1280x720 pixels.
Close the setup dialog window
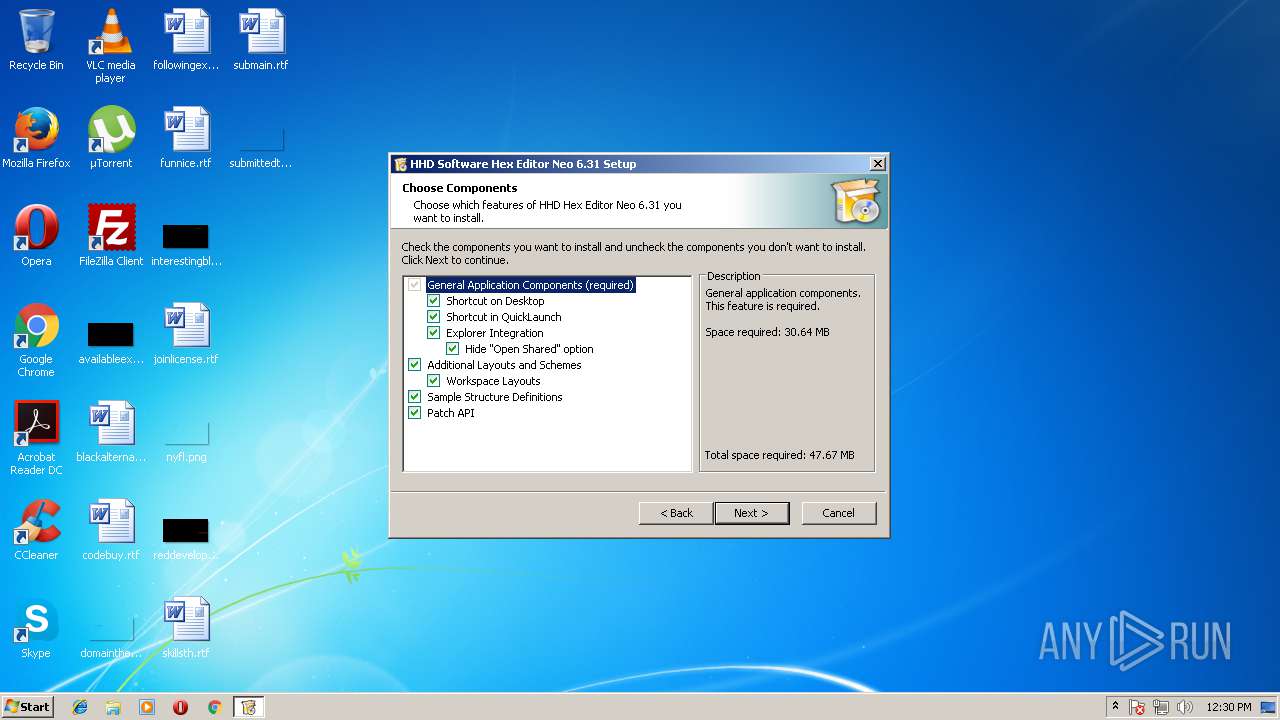[877, 164]
